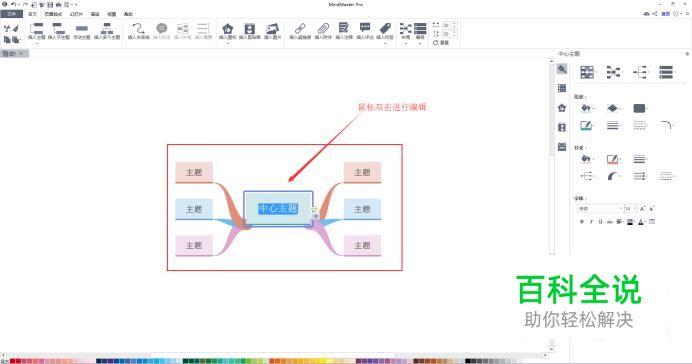Screen dimensions: 692x364
Task: Click the increase font size button
Action: pyautogui.click(x=643, y=208)
